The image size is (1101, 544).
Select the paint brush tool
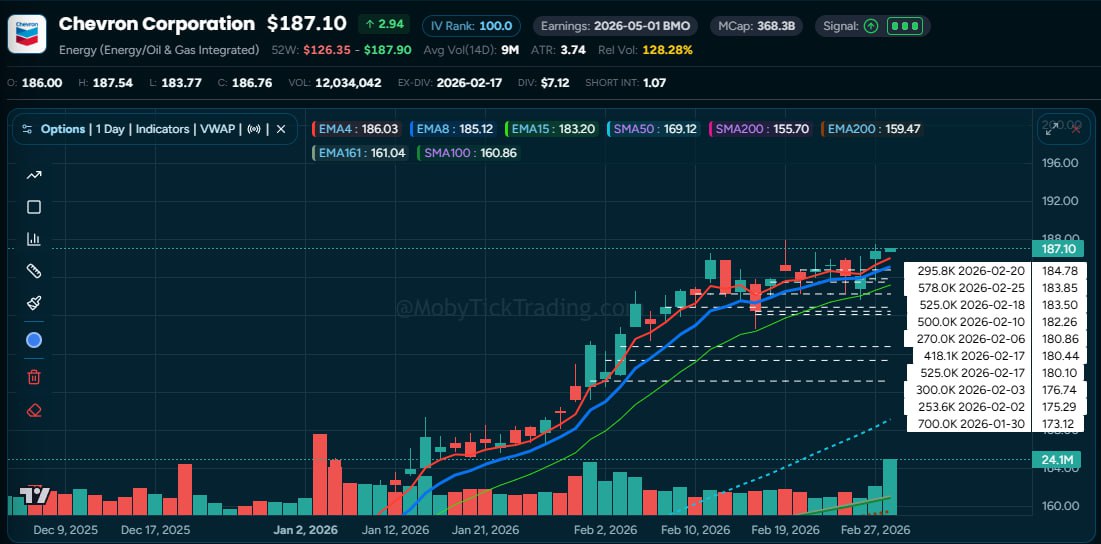pyautogui.click(x=34, y=303)
